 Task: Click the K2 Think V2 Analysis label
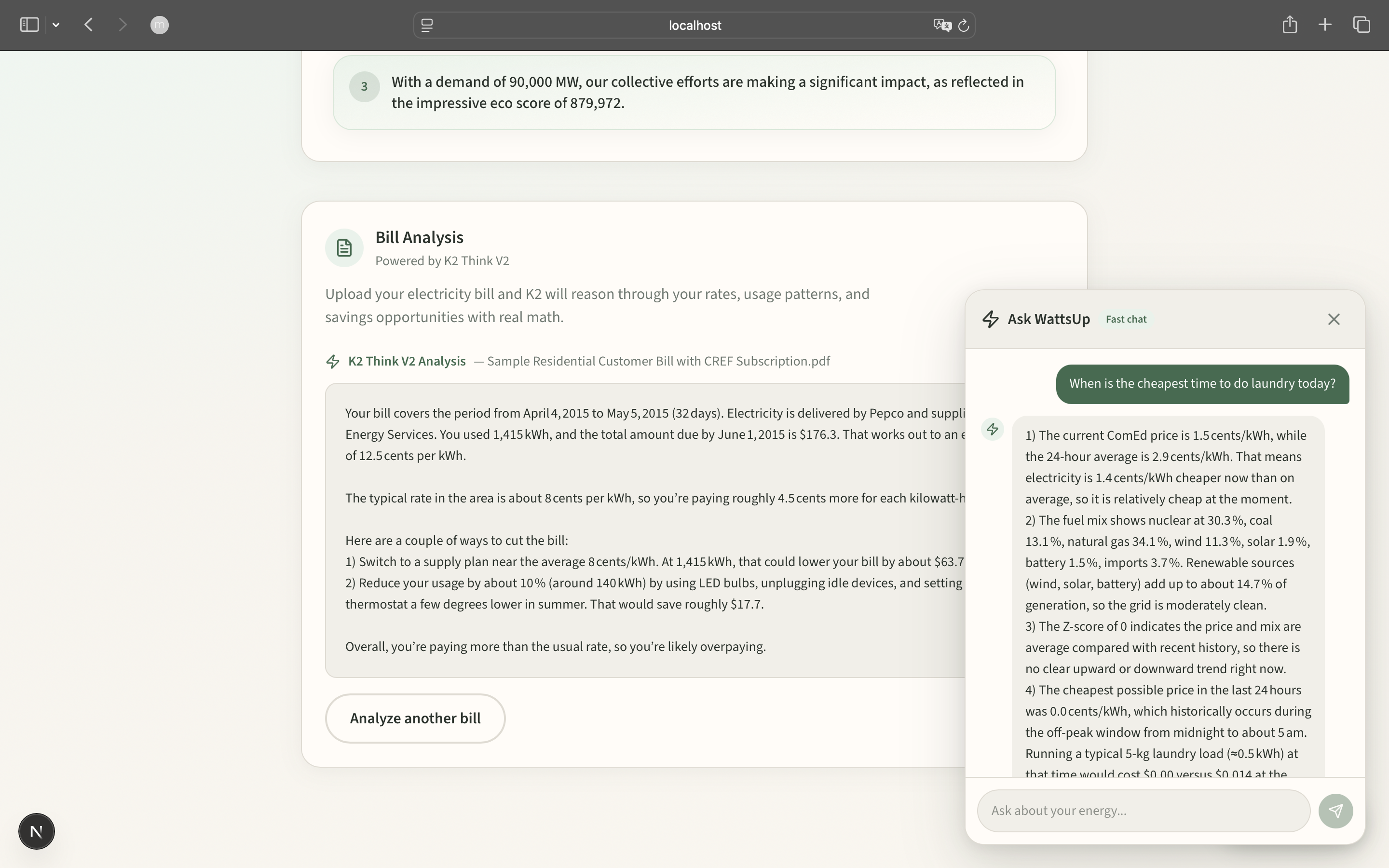[407, 361]
